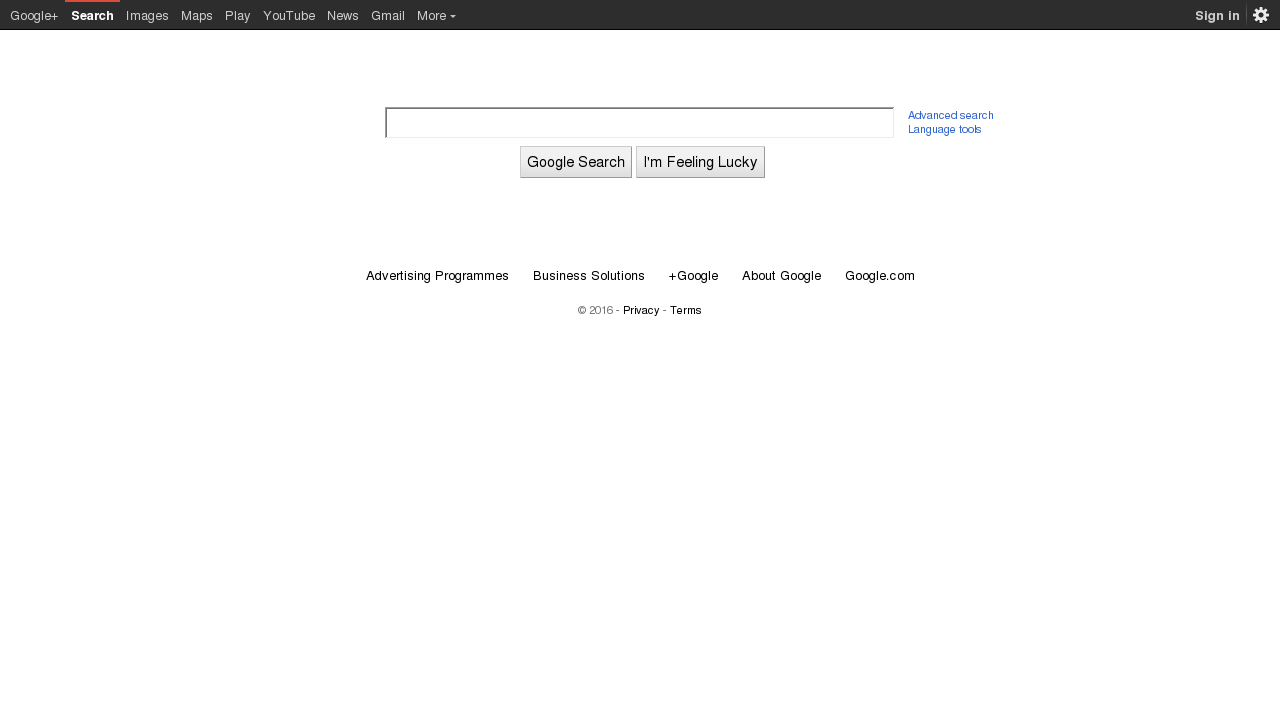Open YouTube from the top bar
This screenshot has width=1280, height=720.
[x=289, y=15]
